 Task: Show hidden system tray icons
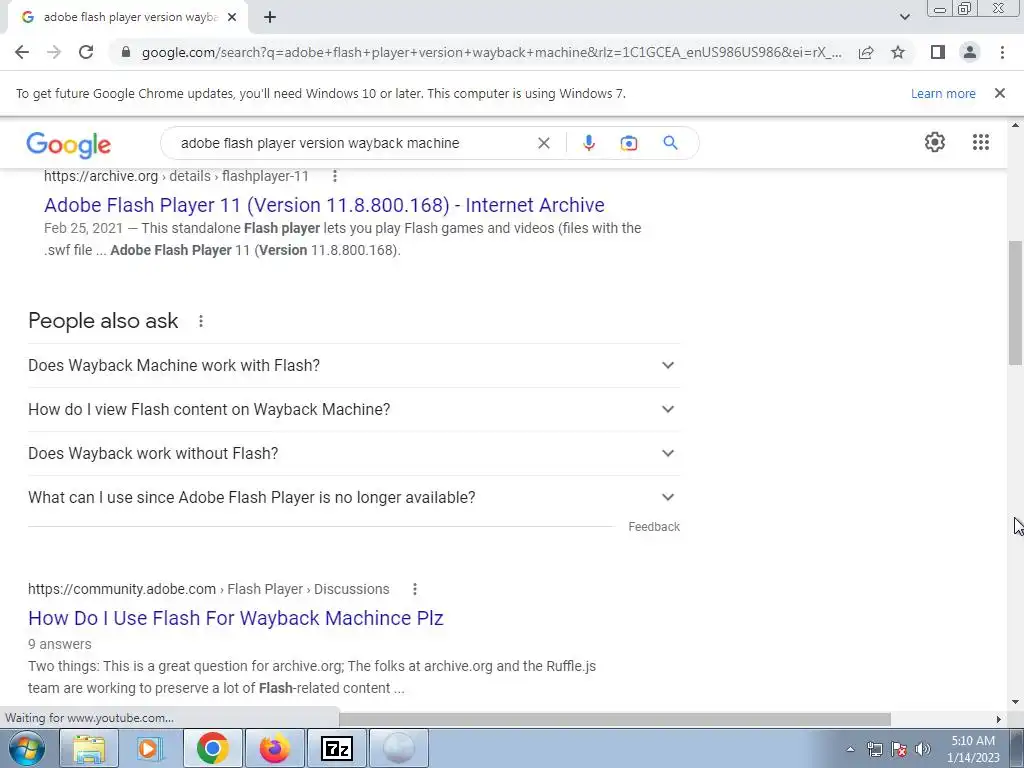point(850,749)
